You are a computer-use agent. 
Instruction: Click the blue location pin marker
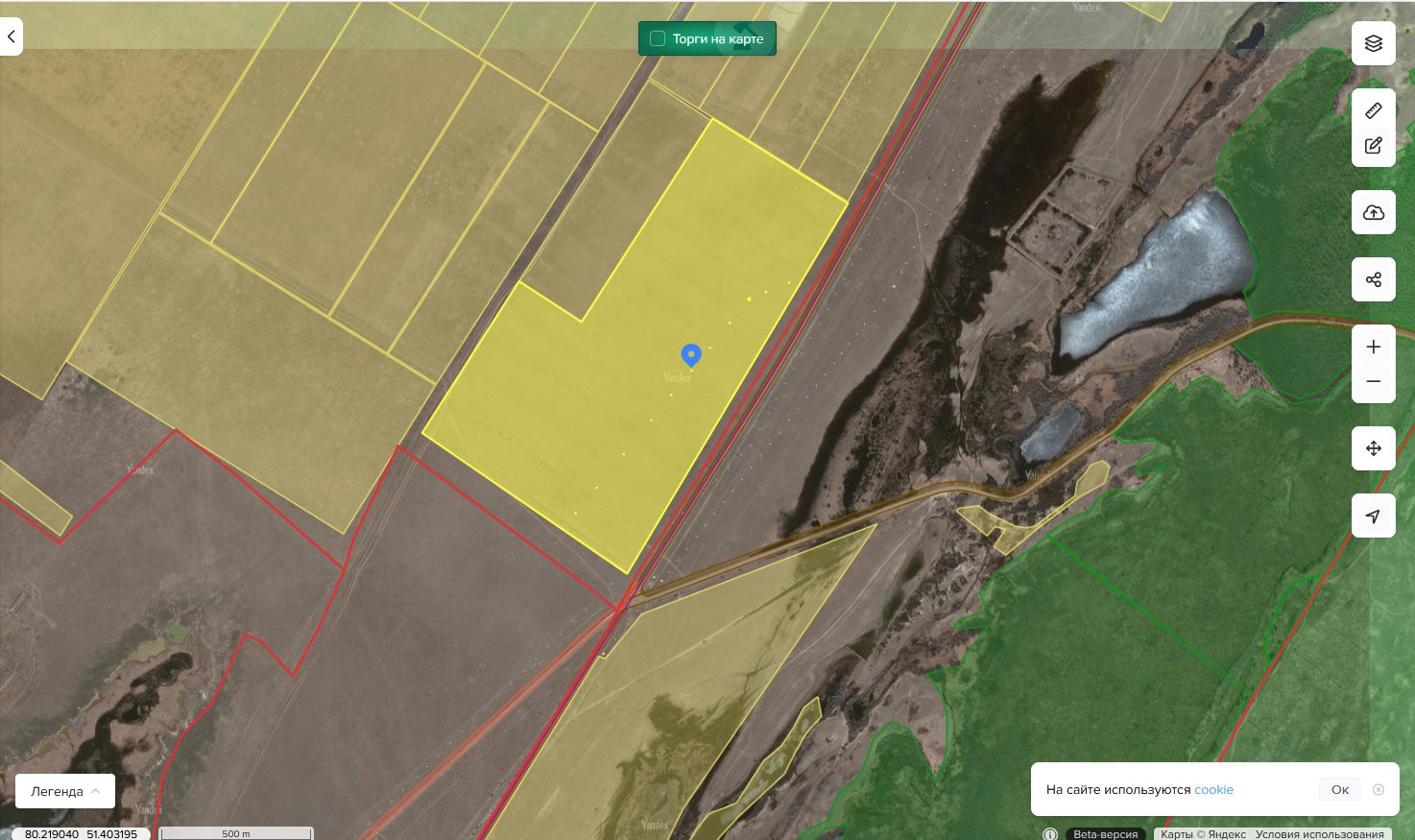click(691, 356)
